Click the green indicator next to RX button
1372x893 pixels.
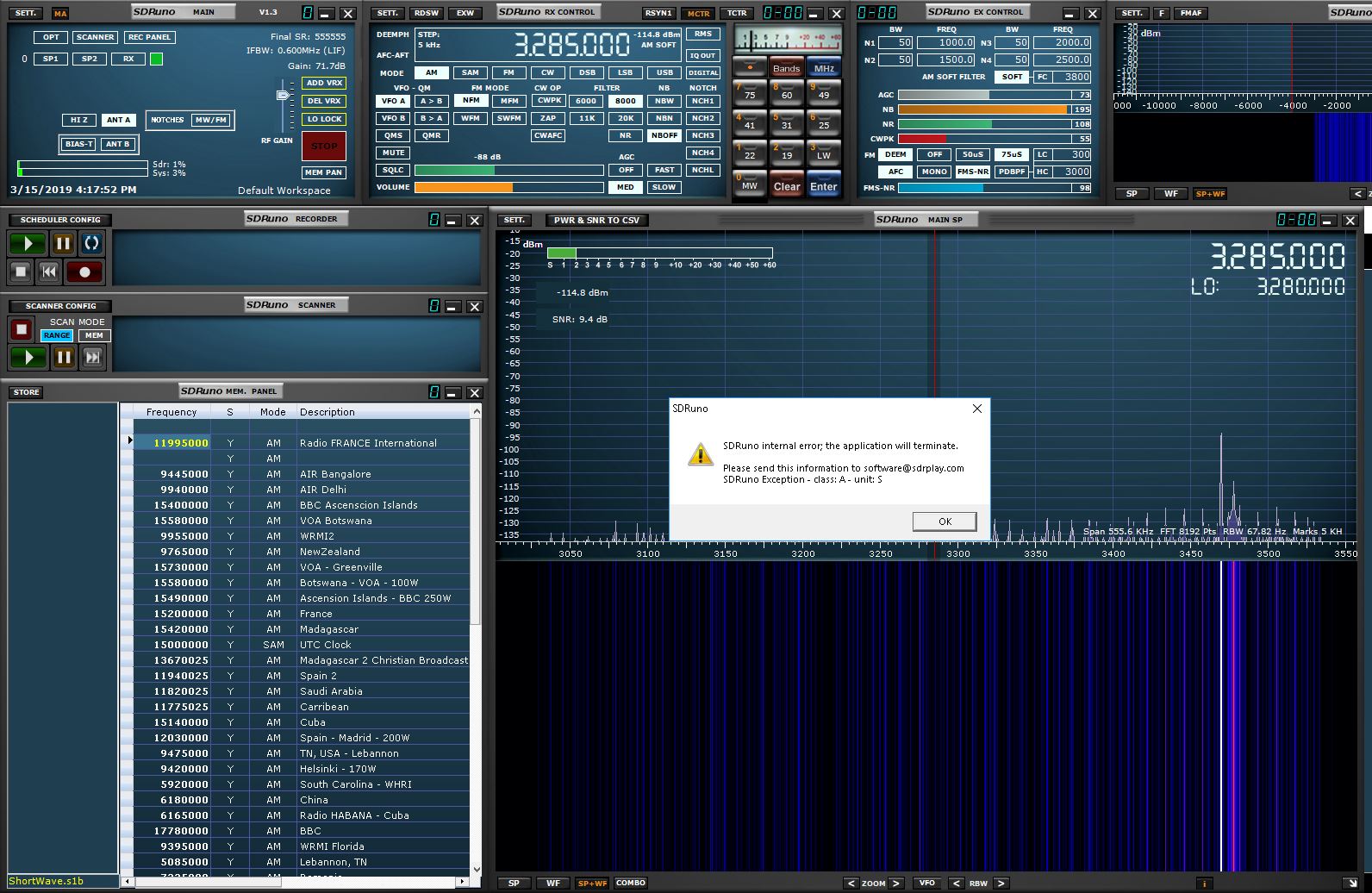(156, 59)
